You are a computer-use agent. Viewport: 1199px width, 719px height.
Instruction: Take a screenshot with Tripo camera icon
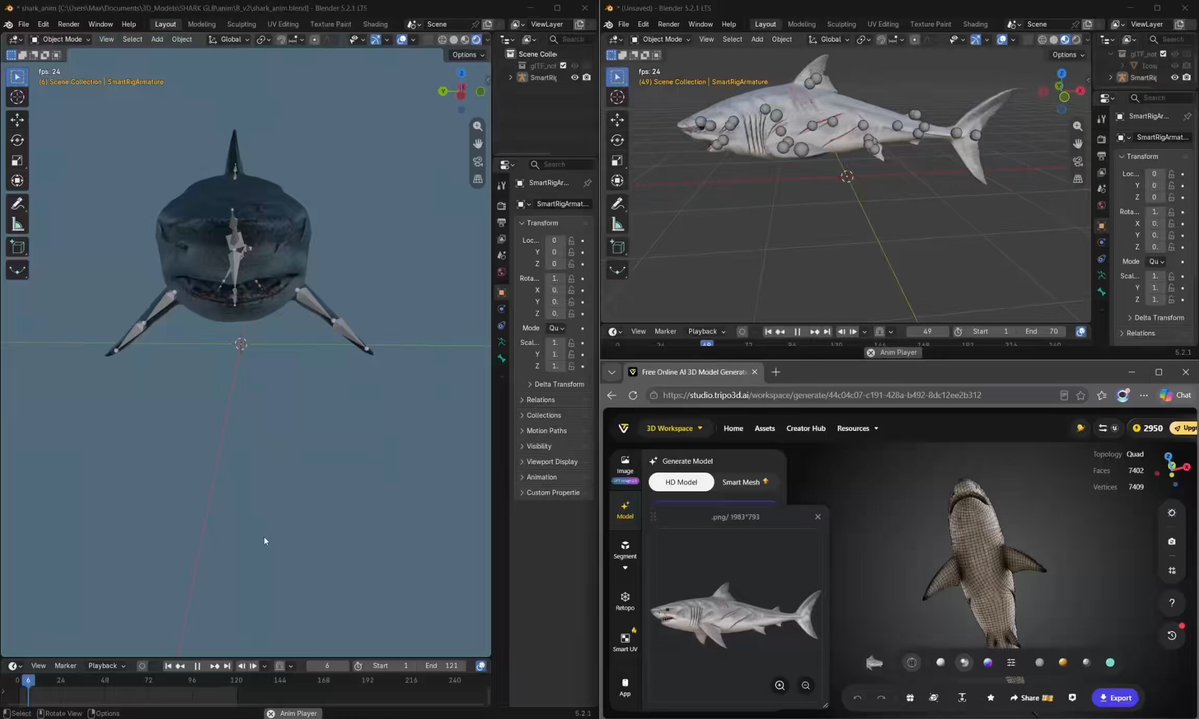(x=1171, y=542)
